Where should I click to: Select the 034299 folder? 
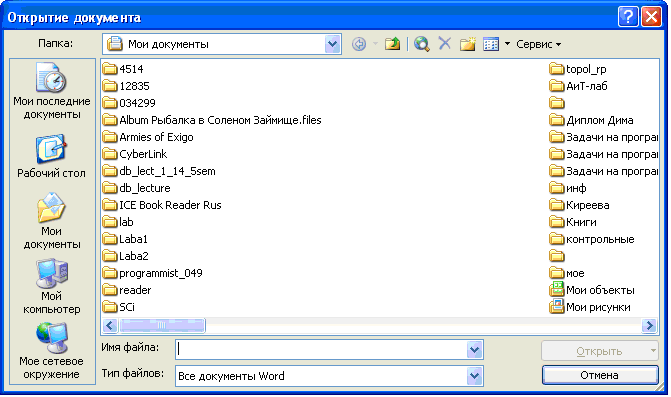[129, 103]
